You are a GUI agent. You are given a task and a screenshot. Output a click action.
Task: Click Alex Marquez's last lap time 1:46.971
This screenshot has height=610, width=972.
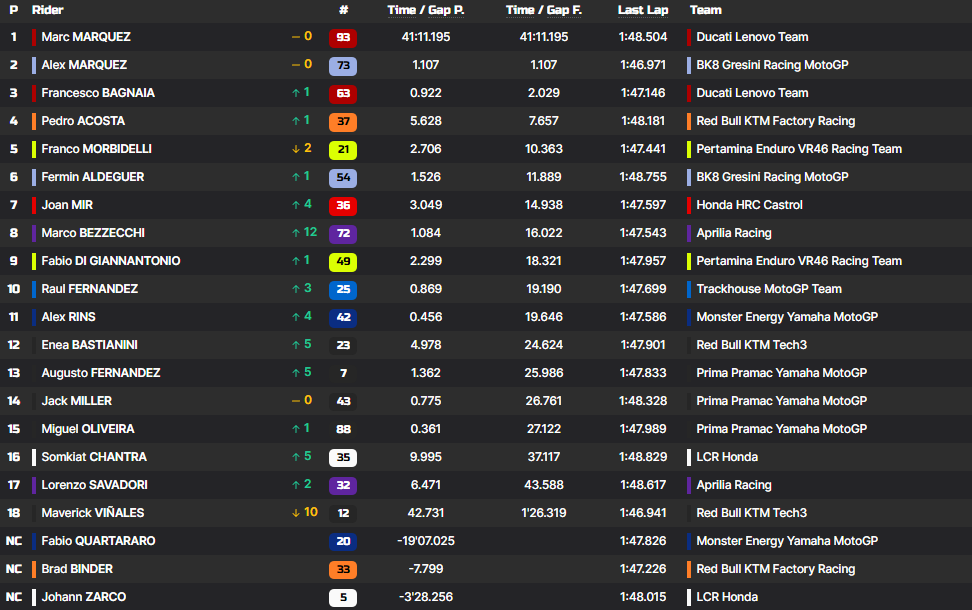(643, 65)
